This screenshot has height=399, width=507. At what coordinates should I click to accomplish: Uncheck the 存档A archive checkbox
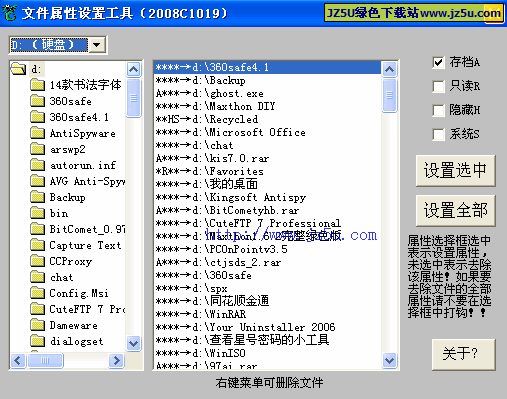click(438, 62)
